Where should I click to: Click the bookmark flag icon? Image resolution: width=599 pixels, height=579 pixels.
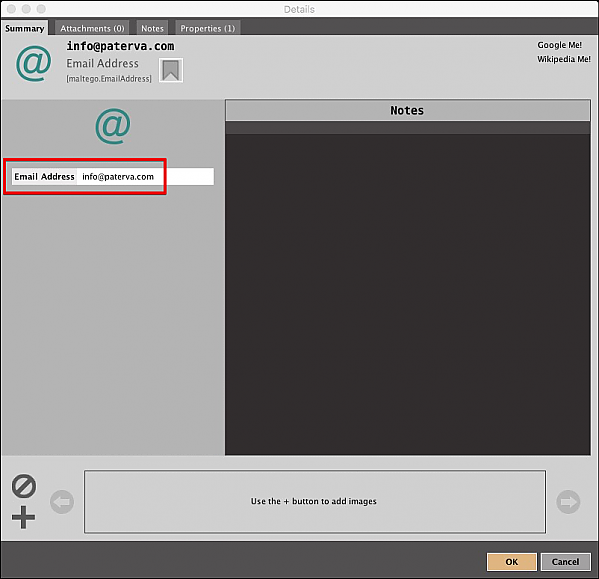(171, 70)
